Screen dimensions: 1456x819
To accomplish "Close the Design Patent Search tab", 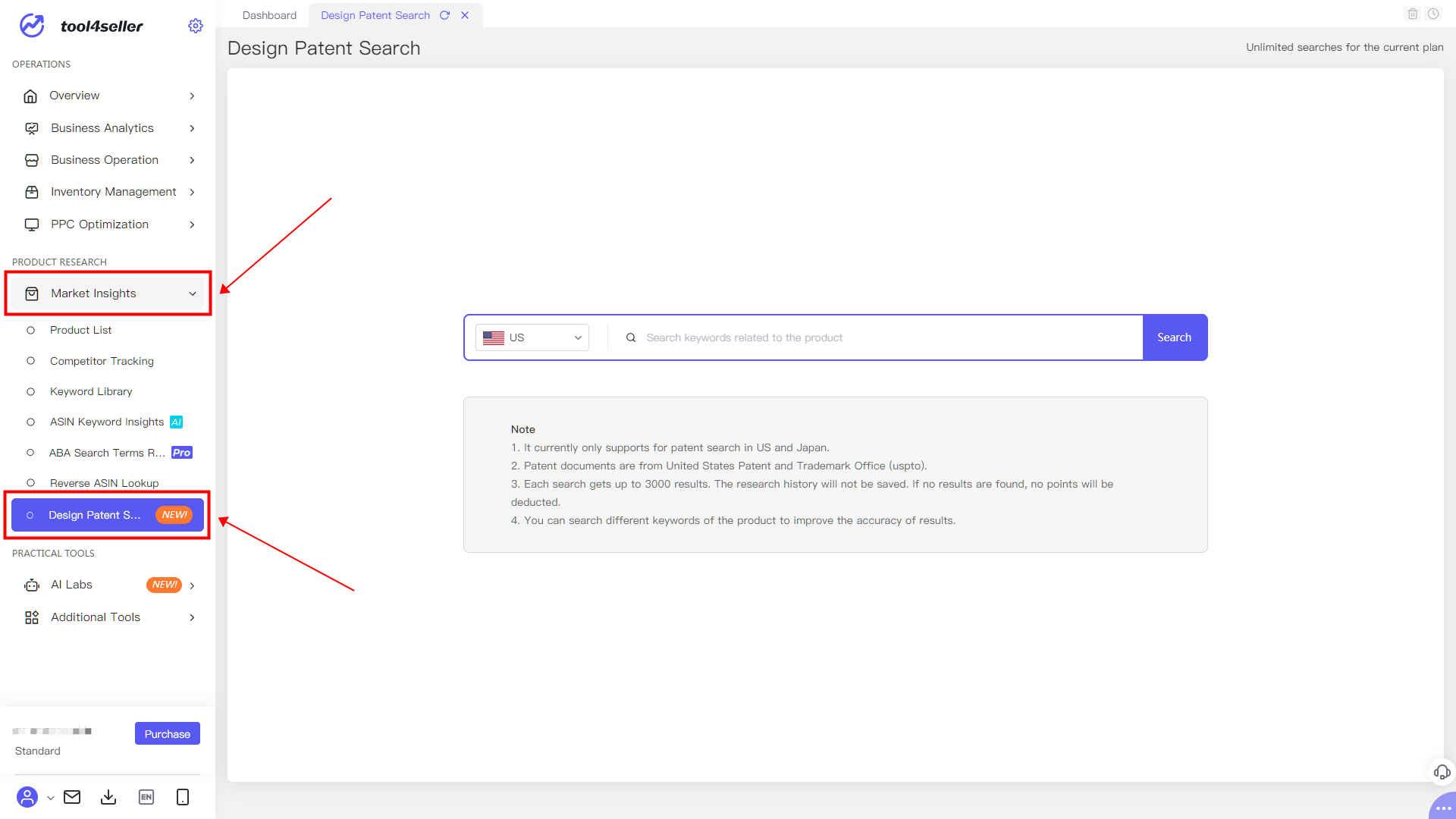I will pyautogui.click(x=465, y=15).
